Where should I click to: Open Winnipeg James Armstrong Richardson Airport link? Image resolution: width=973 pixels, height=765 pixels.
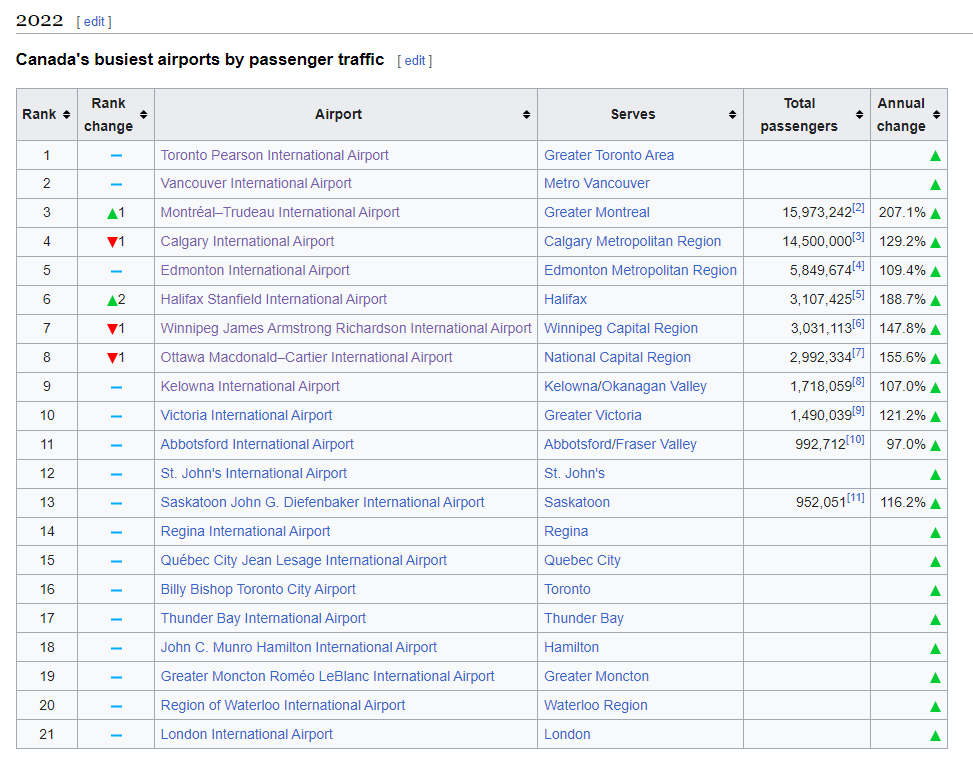pyautogui.click(x=346, y=328)
